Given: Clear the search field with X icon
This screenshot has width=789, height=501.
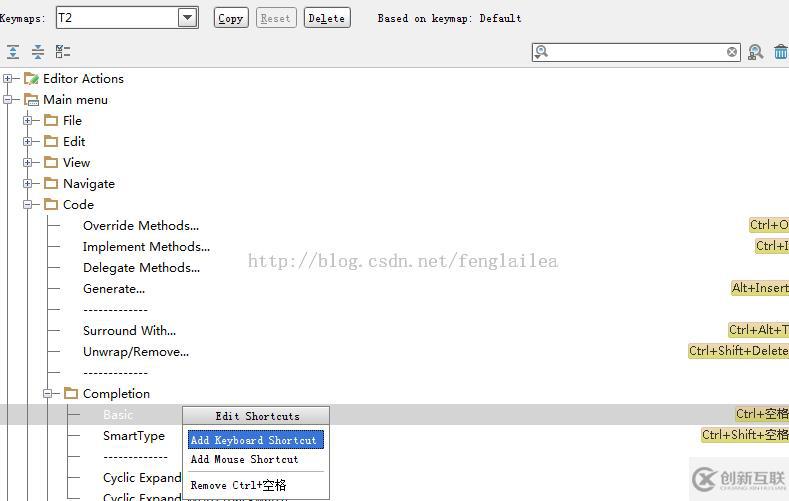Looking at the screenshot, I should pyautogui.click(x=732, y=52).
